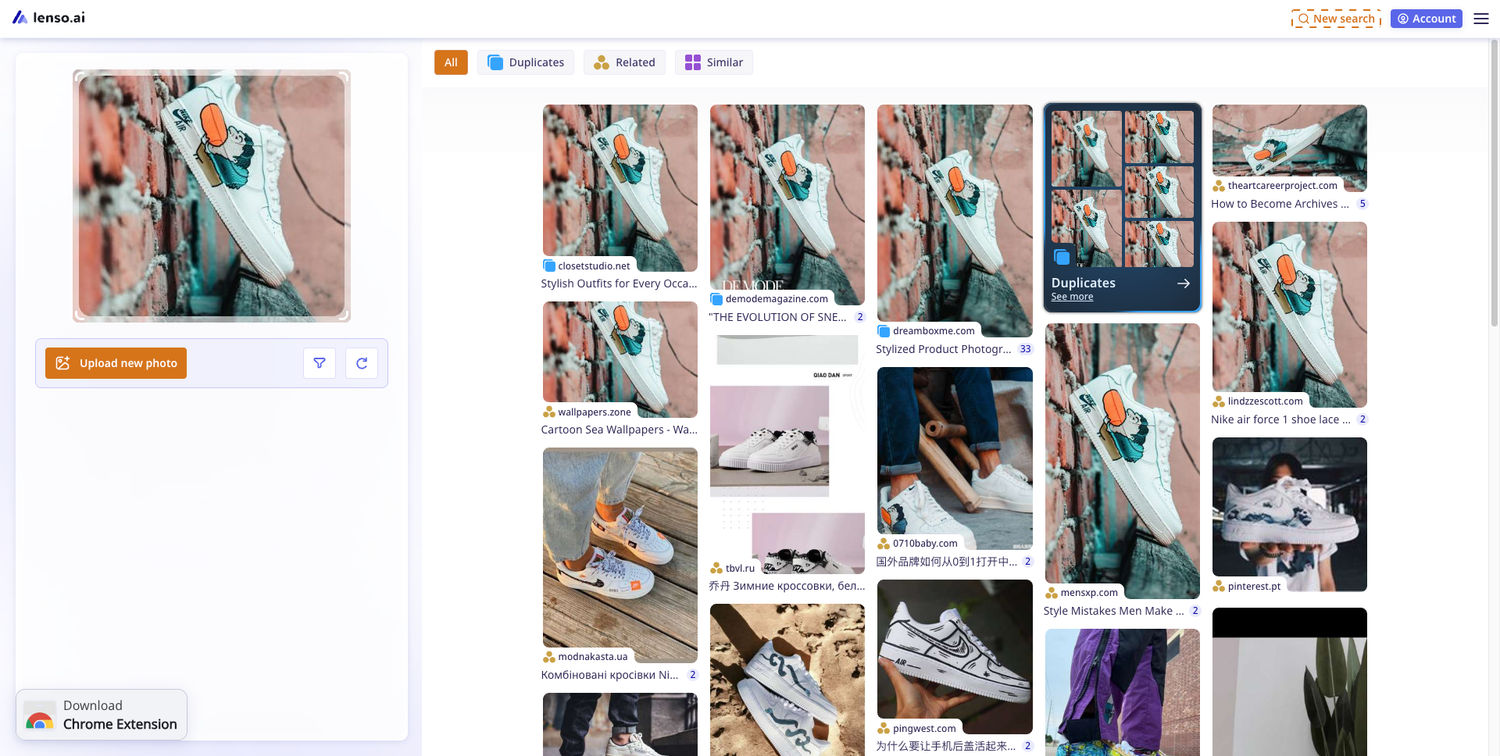
Task: Switch to the Duplicates tab
Action: [x=526, y=62]
